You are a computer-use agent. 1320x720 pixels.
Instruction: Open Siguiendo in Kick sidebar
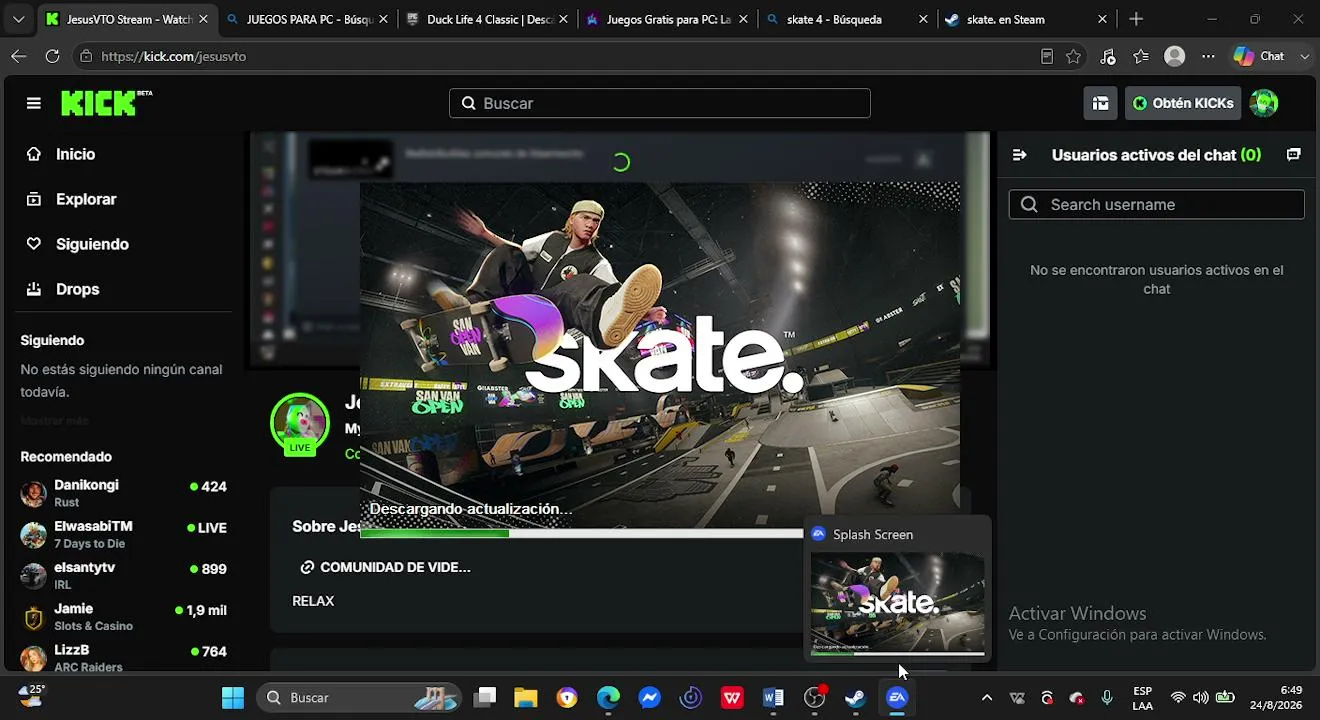coord(78,244)
